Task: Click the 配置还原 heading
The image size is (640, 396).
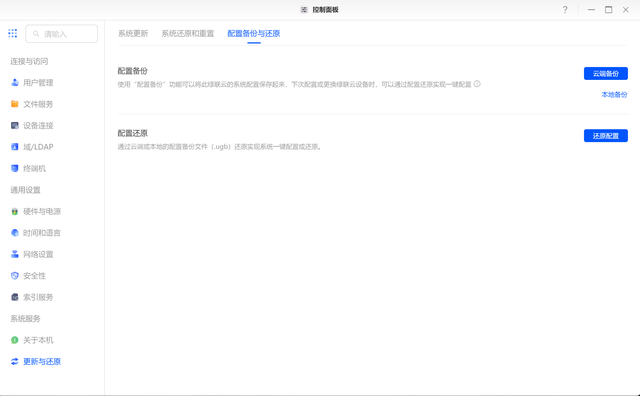Action: (132, 133)
